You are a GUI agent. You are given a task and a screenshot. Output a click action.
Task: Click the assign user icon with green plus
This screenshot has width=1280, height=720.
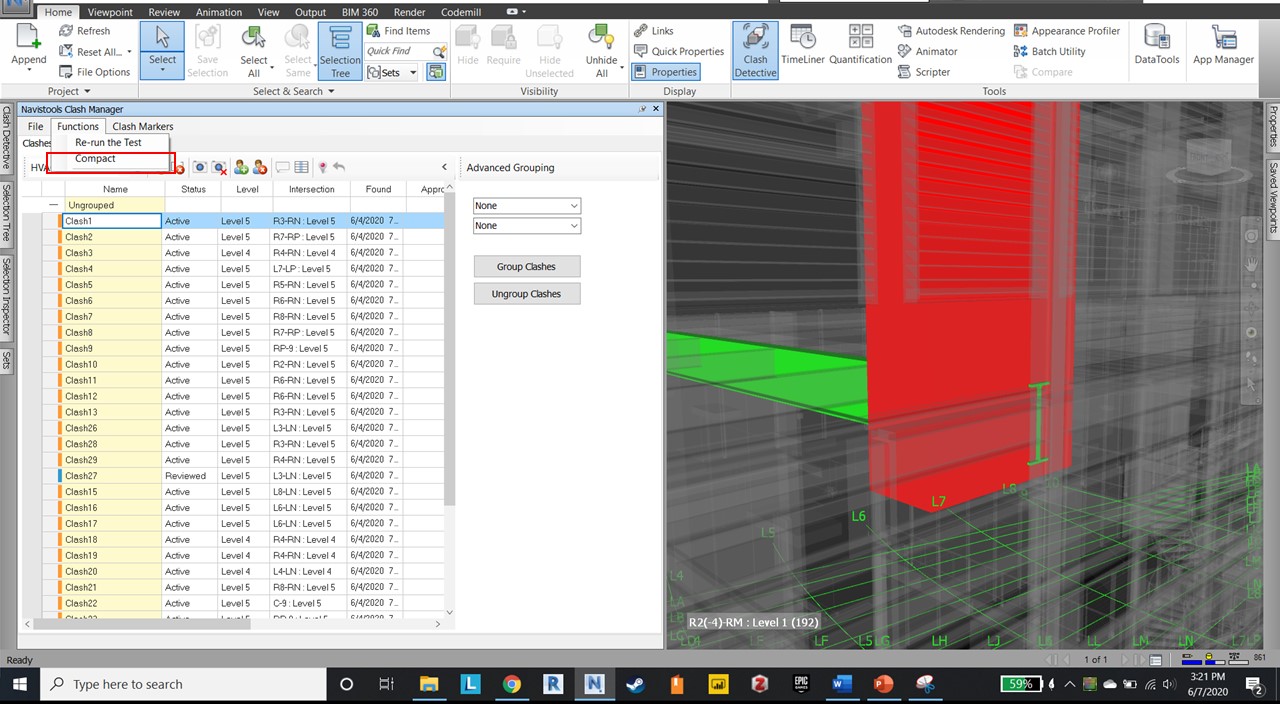pyautogui.click(x=241, y=167)
